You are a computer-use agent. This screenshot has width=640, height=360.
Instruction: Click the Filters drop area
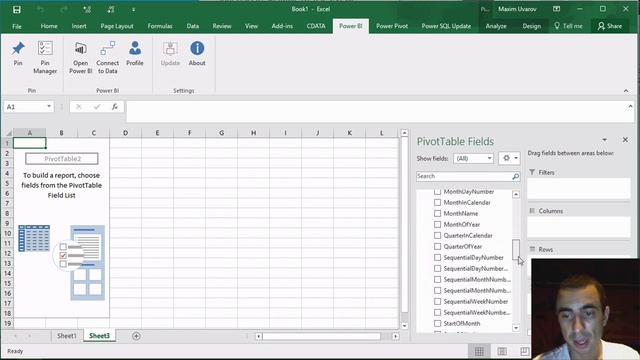579,189
